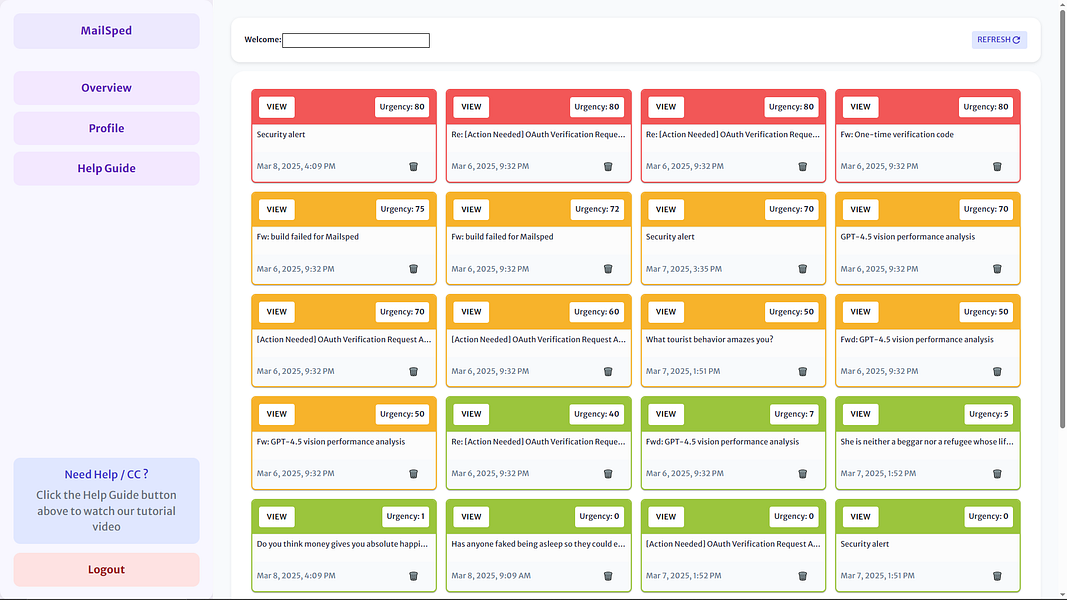Delete the 'Has anyone faked being asleep' email
The image size is (1067, 600).
point(608,576)
